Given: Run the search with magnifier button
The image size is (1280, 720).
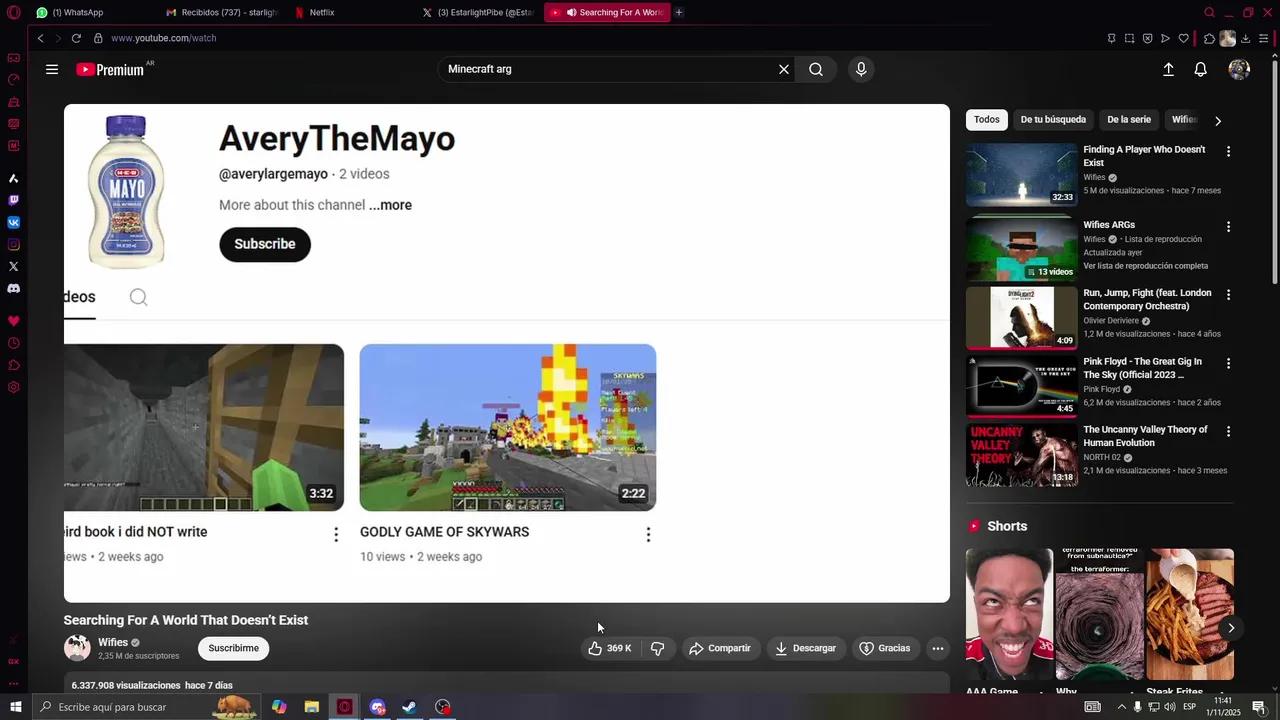Looking at the screenshot, I should (816, 69).
